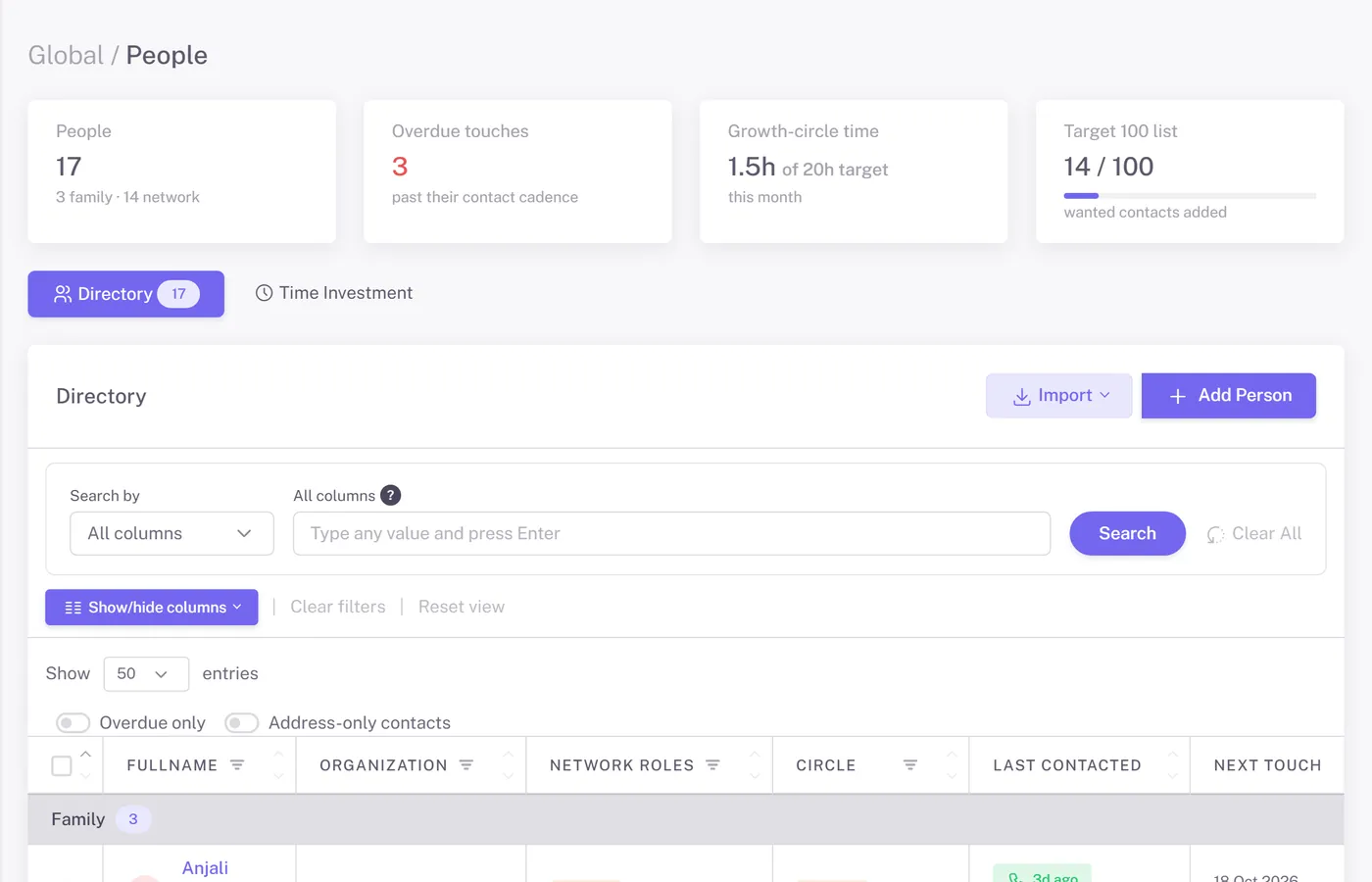Click the sort arrows beside the select-all checkbox

click(85, 765)
